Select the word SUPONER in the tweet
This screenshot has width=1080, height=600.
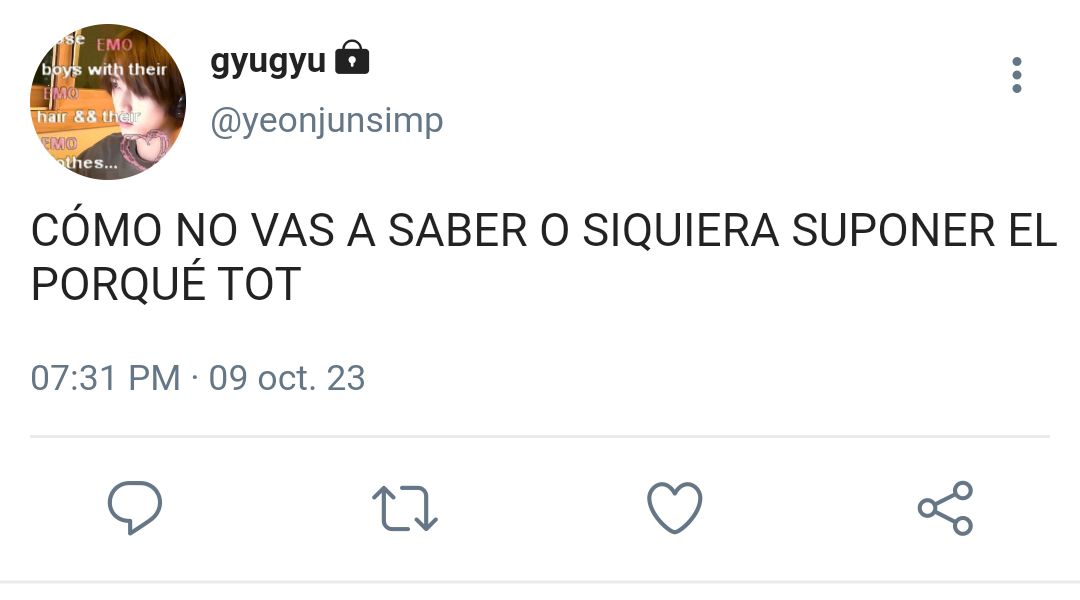coord(893,229)
